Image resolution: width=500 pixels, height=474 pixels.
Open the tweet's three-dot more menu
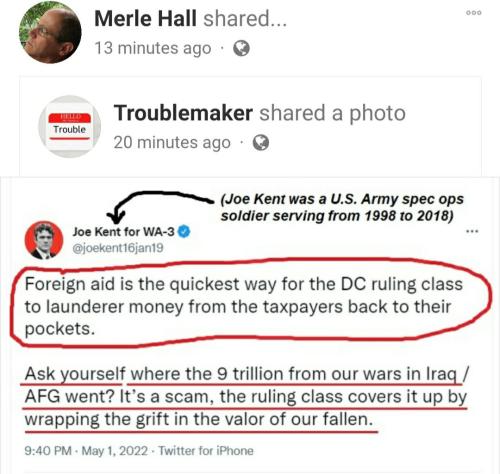472,231
